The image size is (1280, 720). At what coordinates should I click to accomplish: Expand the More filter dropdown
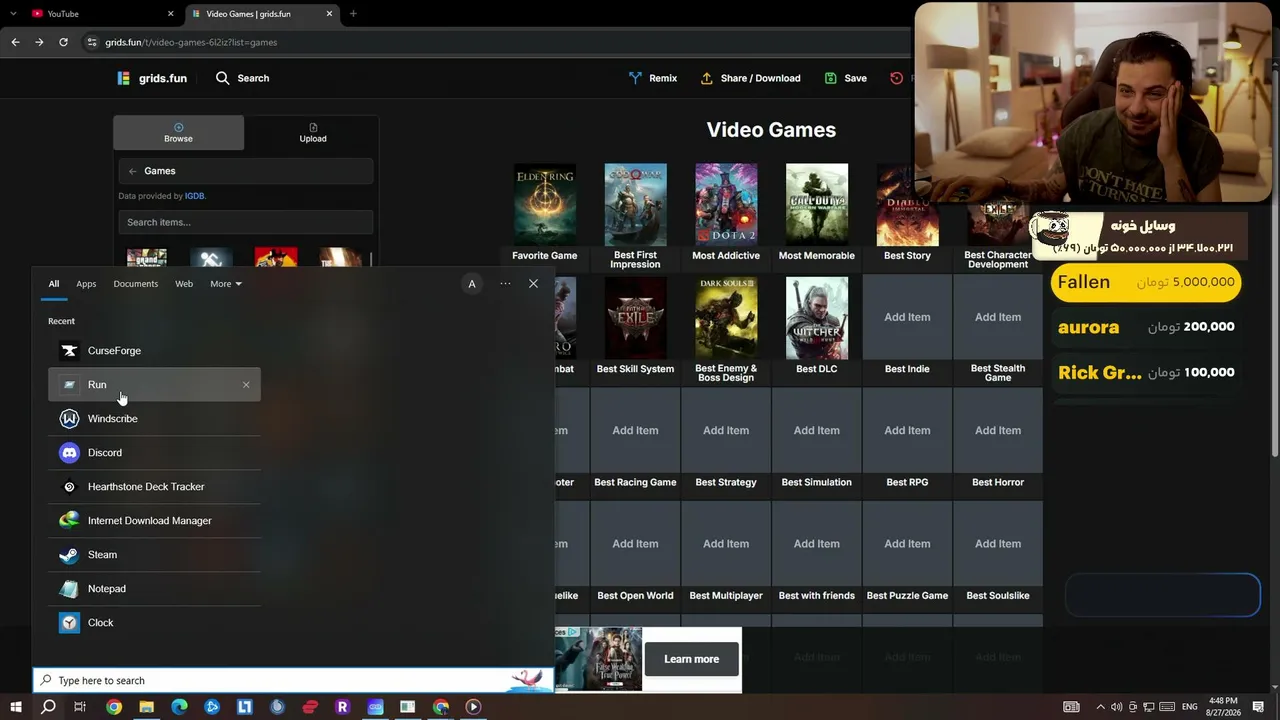(226, 284)
